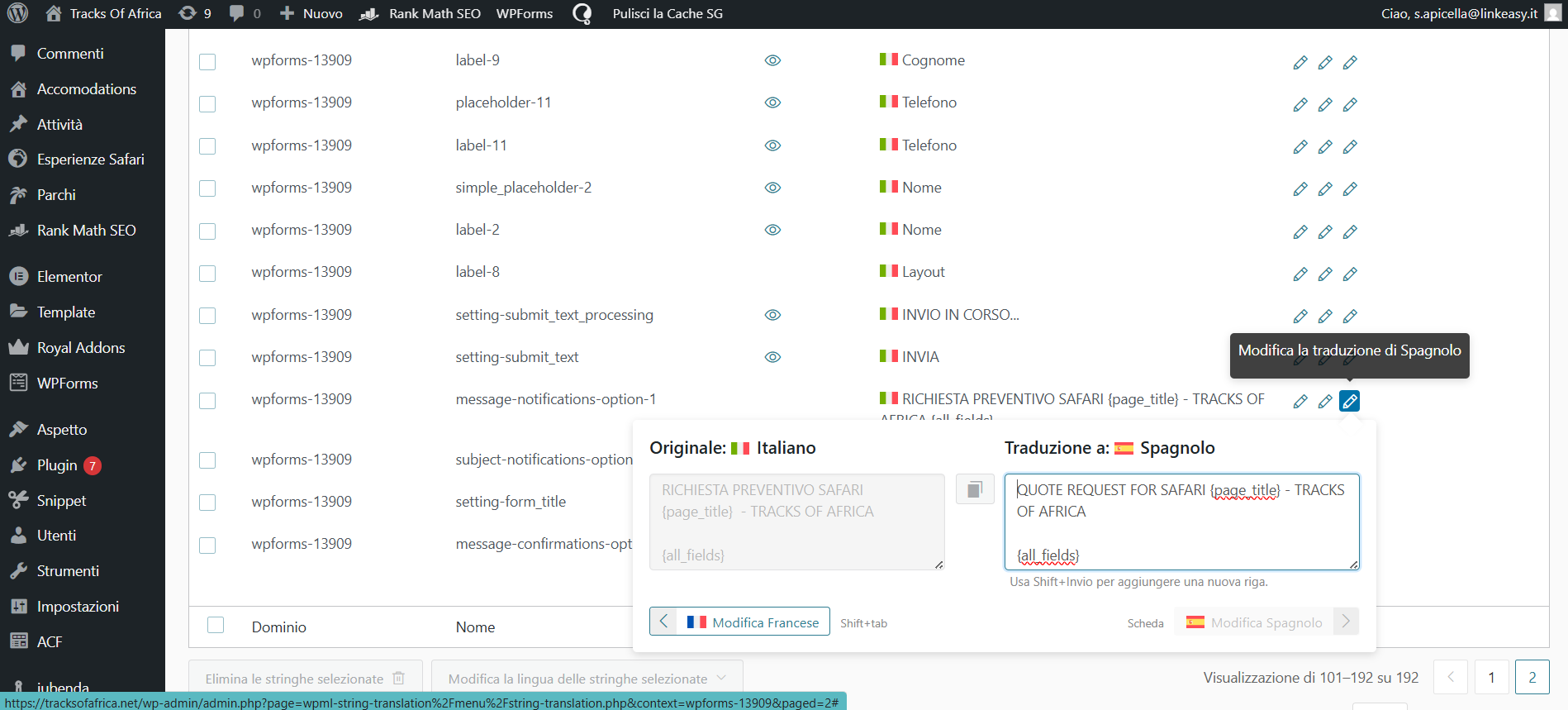Click the previous page arrow in pagination
1568x710 pixels.
point(1451,678)
